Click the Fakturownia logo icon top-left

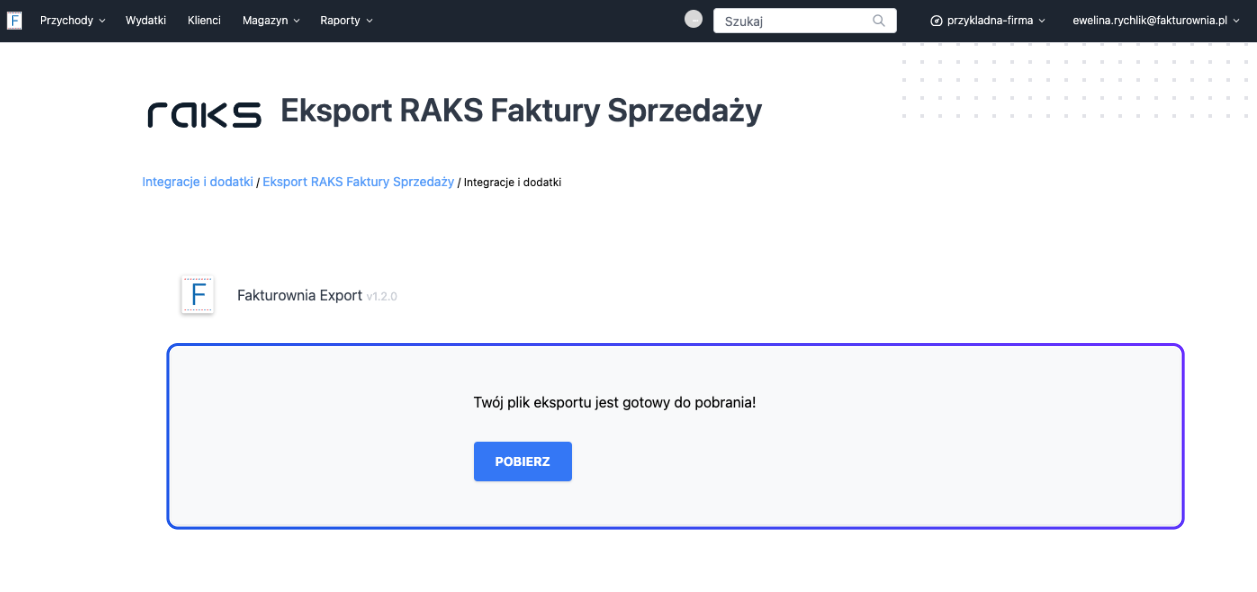pyautogui.click(x=14, y=20)
